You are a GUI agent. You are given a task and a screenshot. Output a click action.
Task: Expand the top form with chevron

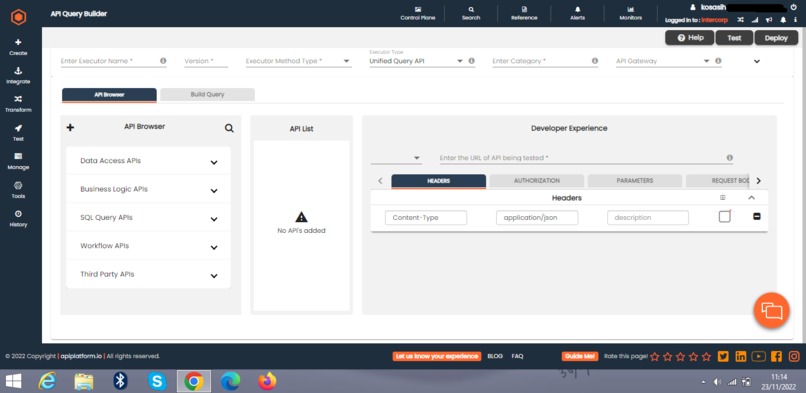click(x=757, y=61)
